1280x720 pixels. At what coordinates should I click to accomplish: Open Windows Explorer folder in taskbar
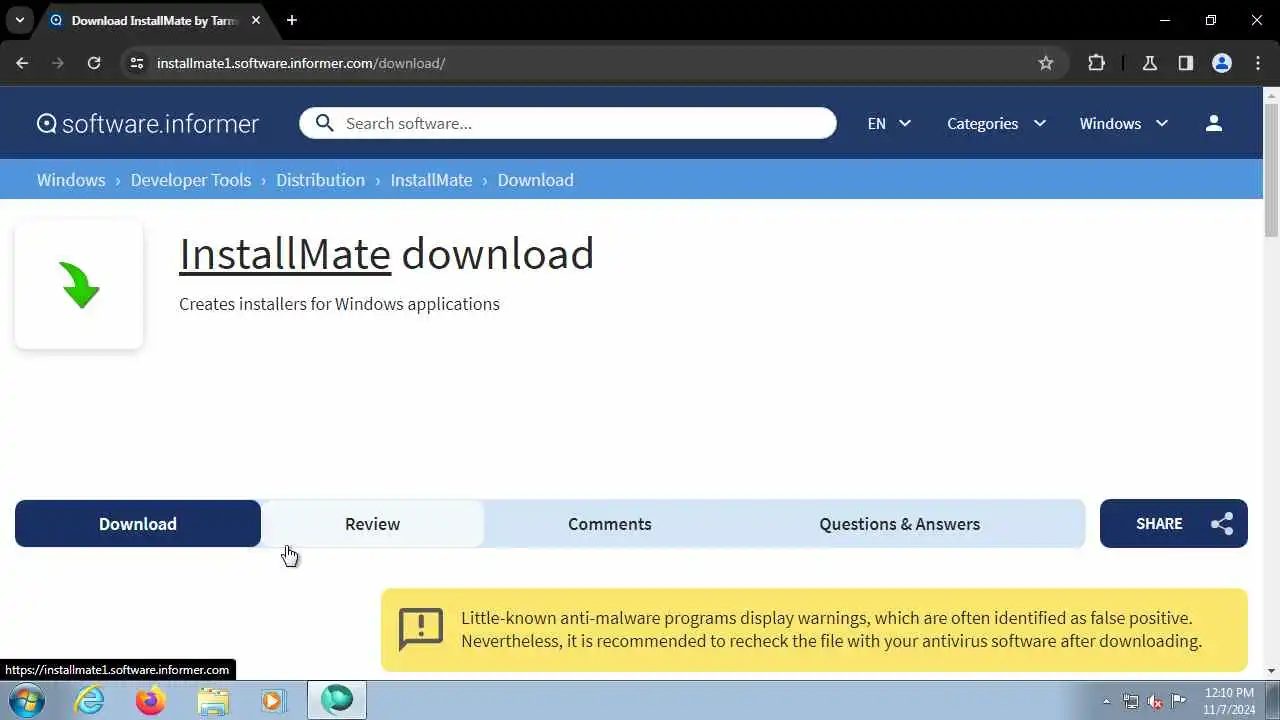(213, 701)
